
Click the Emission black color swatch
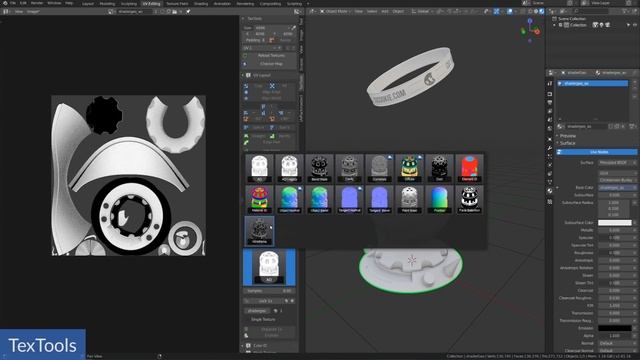(615, 328)
